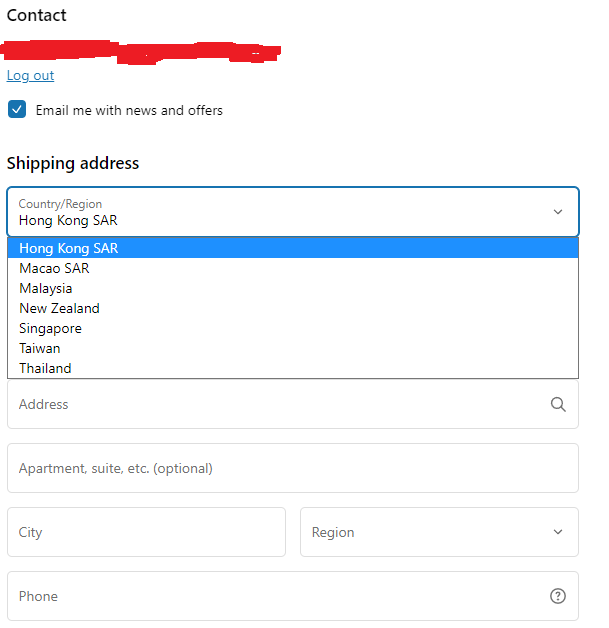Viewport: 609px width, 628px height.
Task: Select Taiwan in the country list
Action: [x=293, y=348]
